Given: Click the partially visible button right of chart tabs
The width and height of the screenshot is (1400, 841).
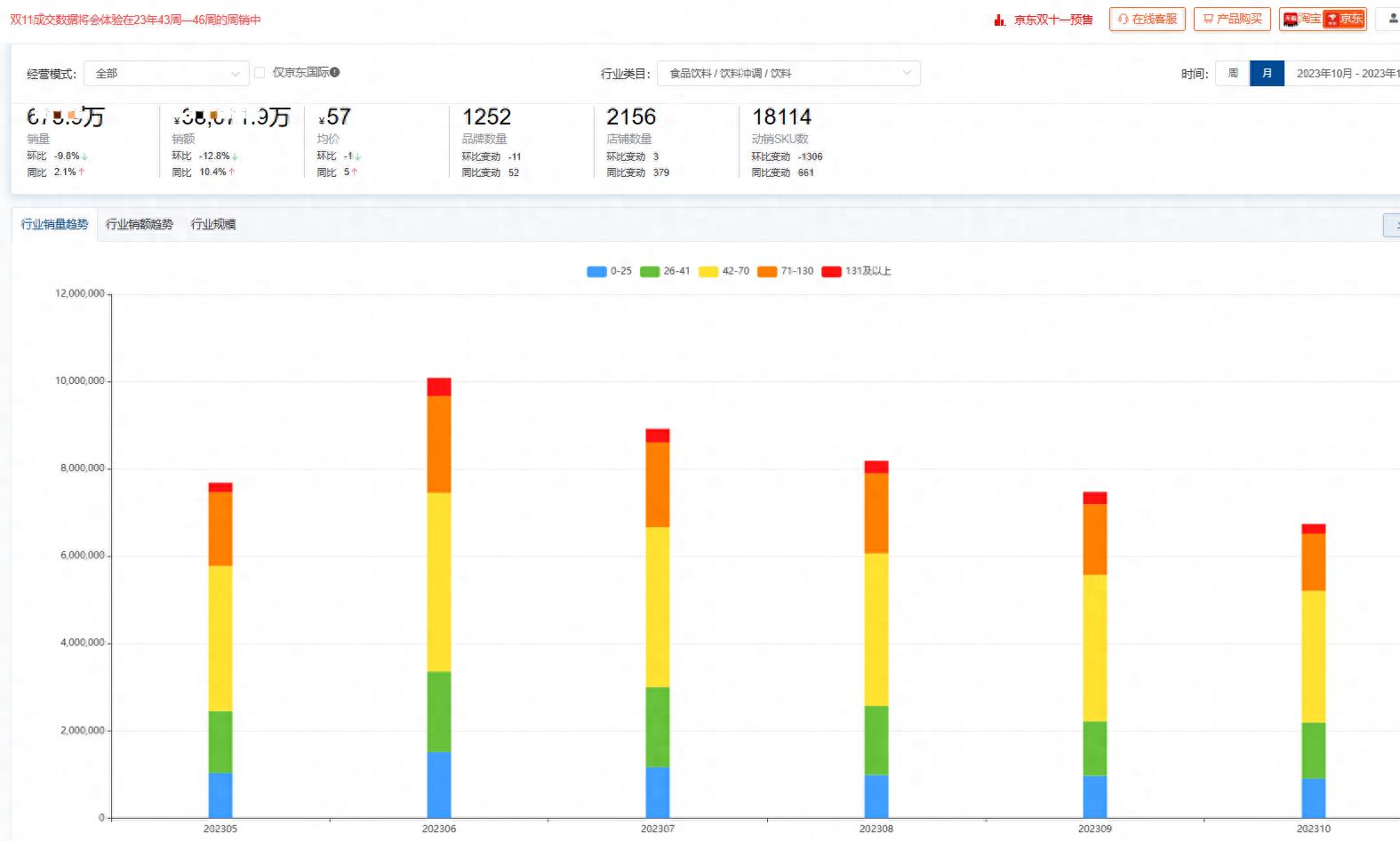Looking at the screenshot, I should click(x=1392, y=225).
